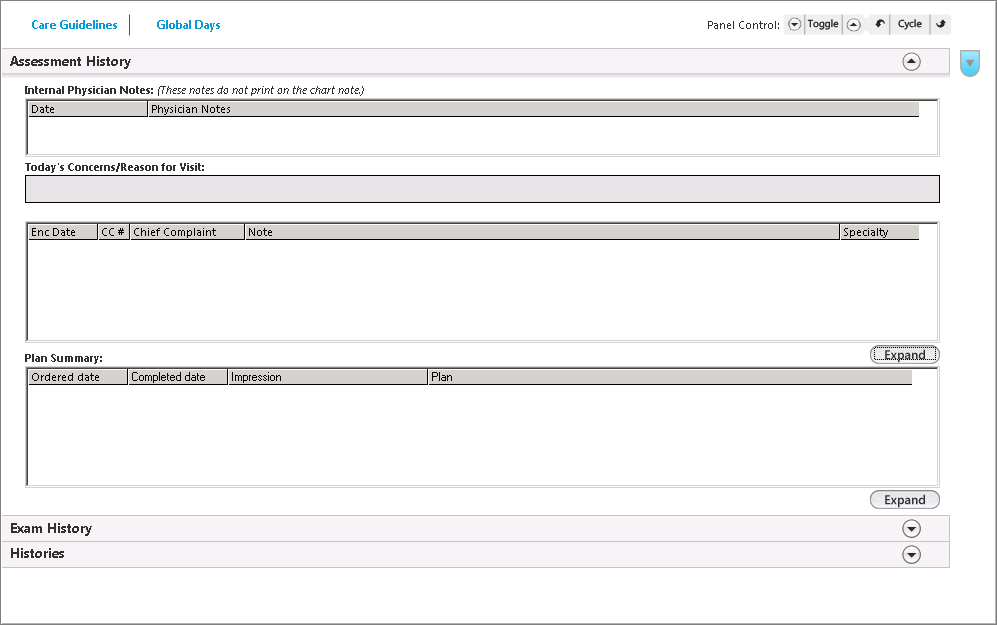997x625 pixels.
Task: Click the Cycle panel button
Action: [909, 24]
